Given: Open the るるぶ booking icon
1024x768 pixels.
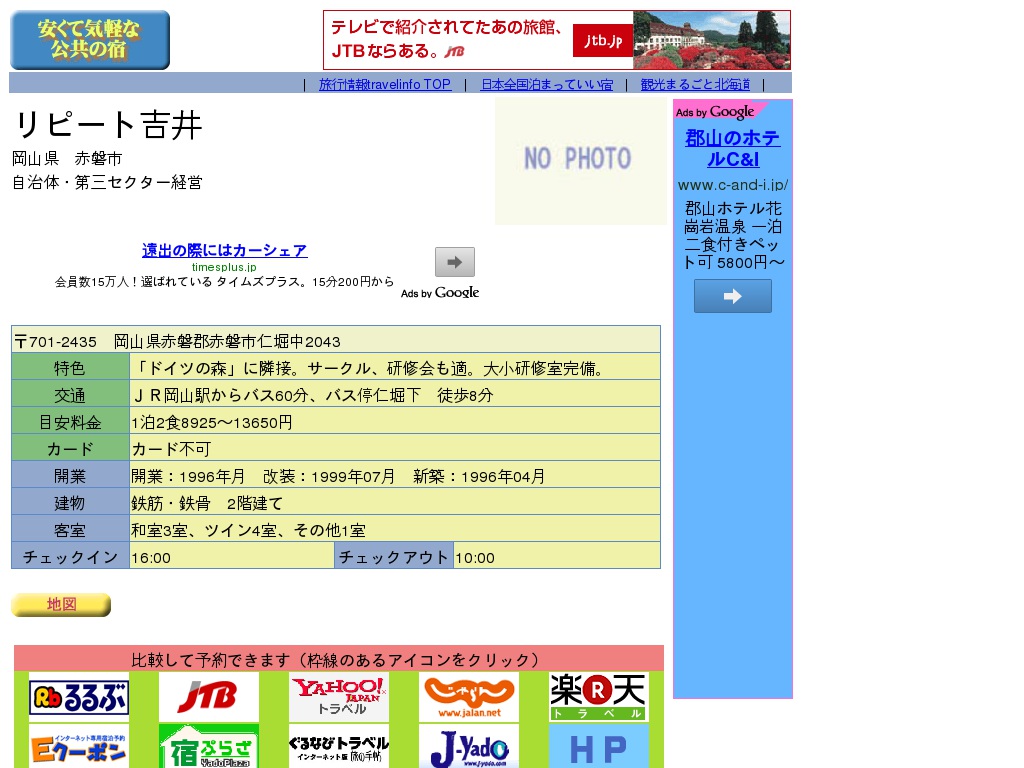Looking at the screenshot, I should (79, 697).
